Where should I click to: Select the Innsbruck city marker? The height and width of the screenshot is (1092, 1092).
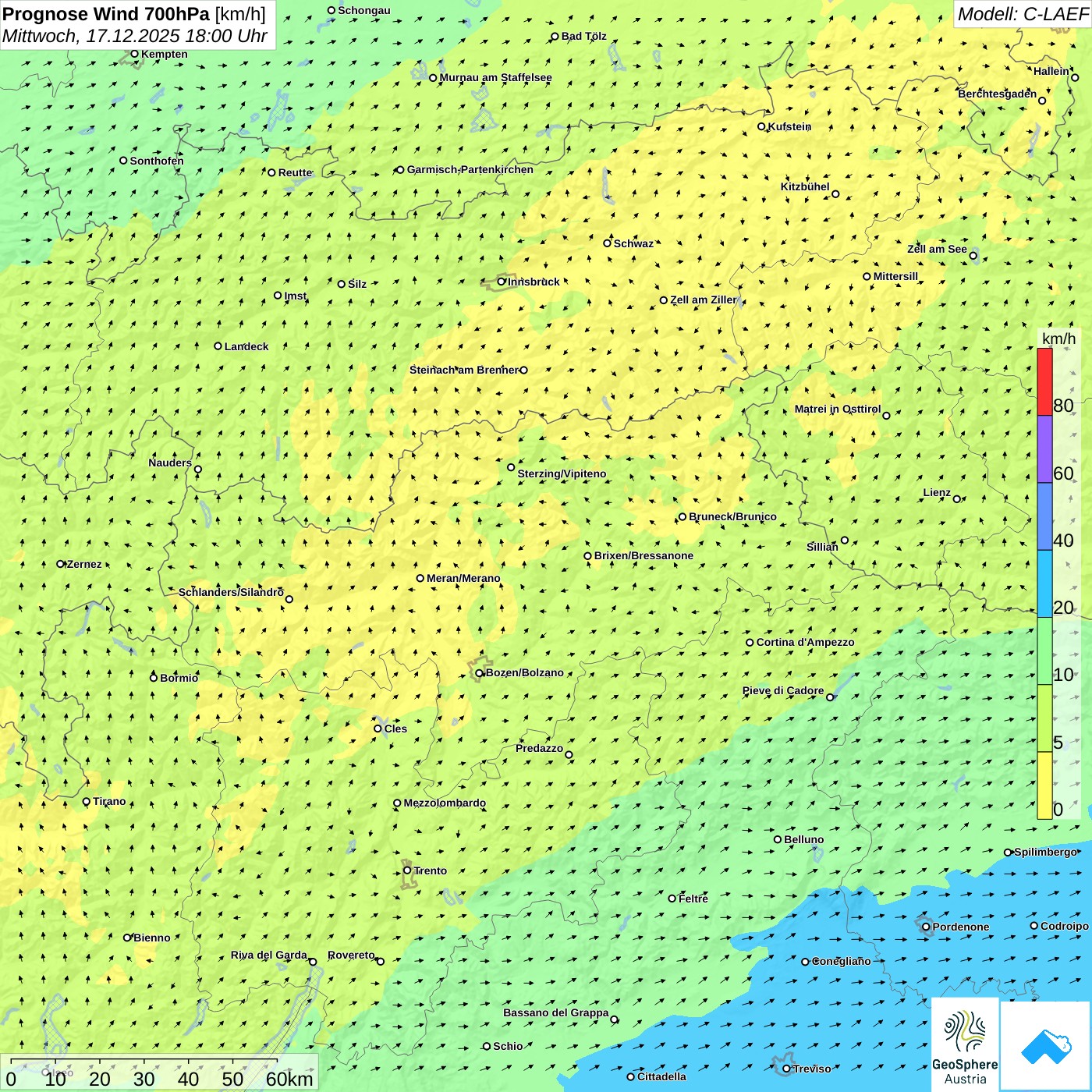[x=502, y=282]
